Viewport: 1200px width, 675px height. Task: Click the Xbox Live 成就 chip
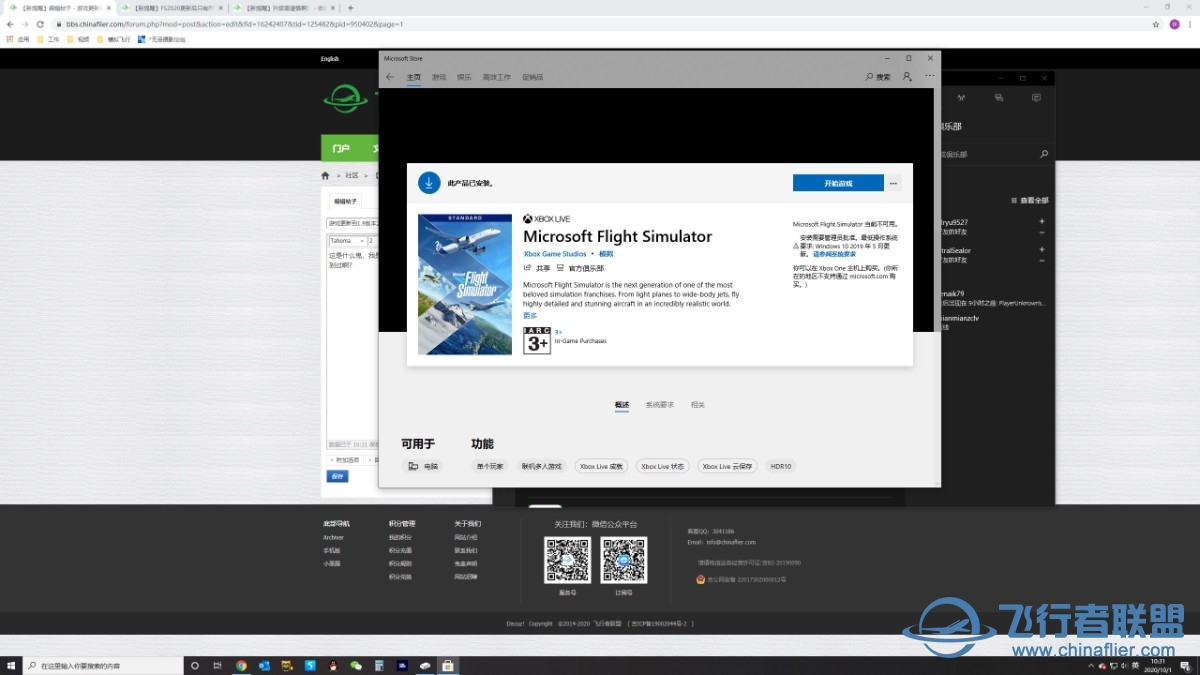click(x=601, y=466)
